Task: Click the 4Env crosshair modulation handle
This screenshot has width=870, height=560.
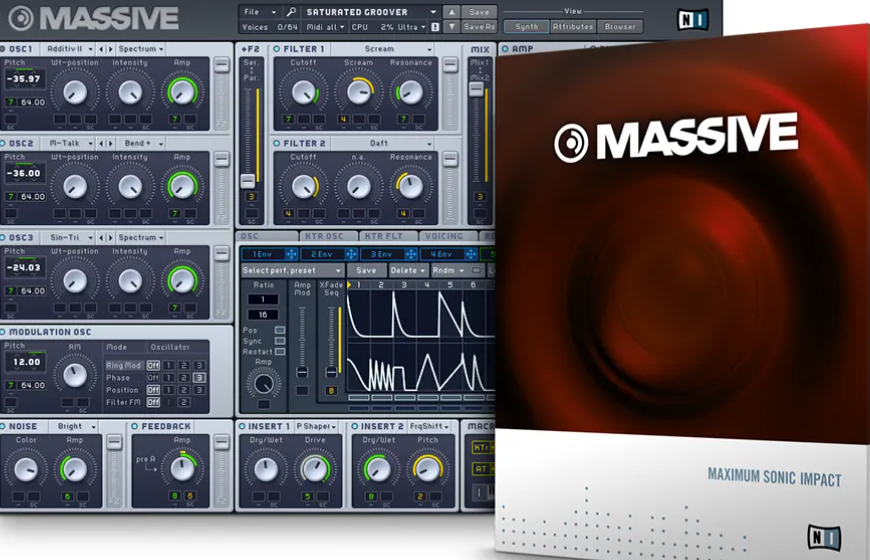Action: 471,254
